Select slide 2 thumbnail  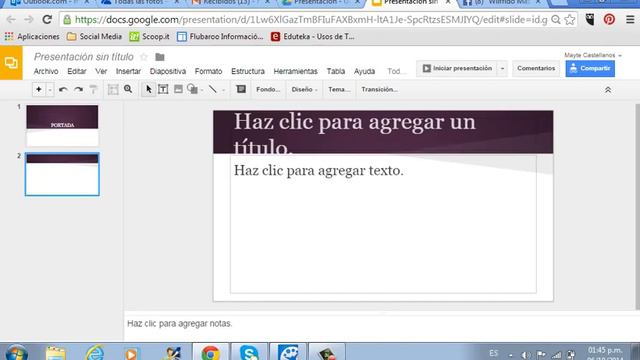(62, 174)
